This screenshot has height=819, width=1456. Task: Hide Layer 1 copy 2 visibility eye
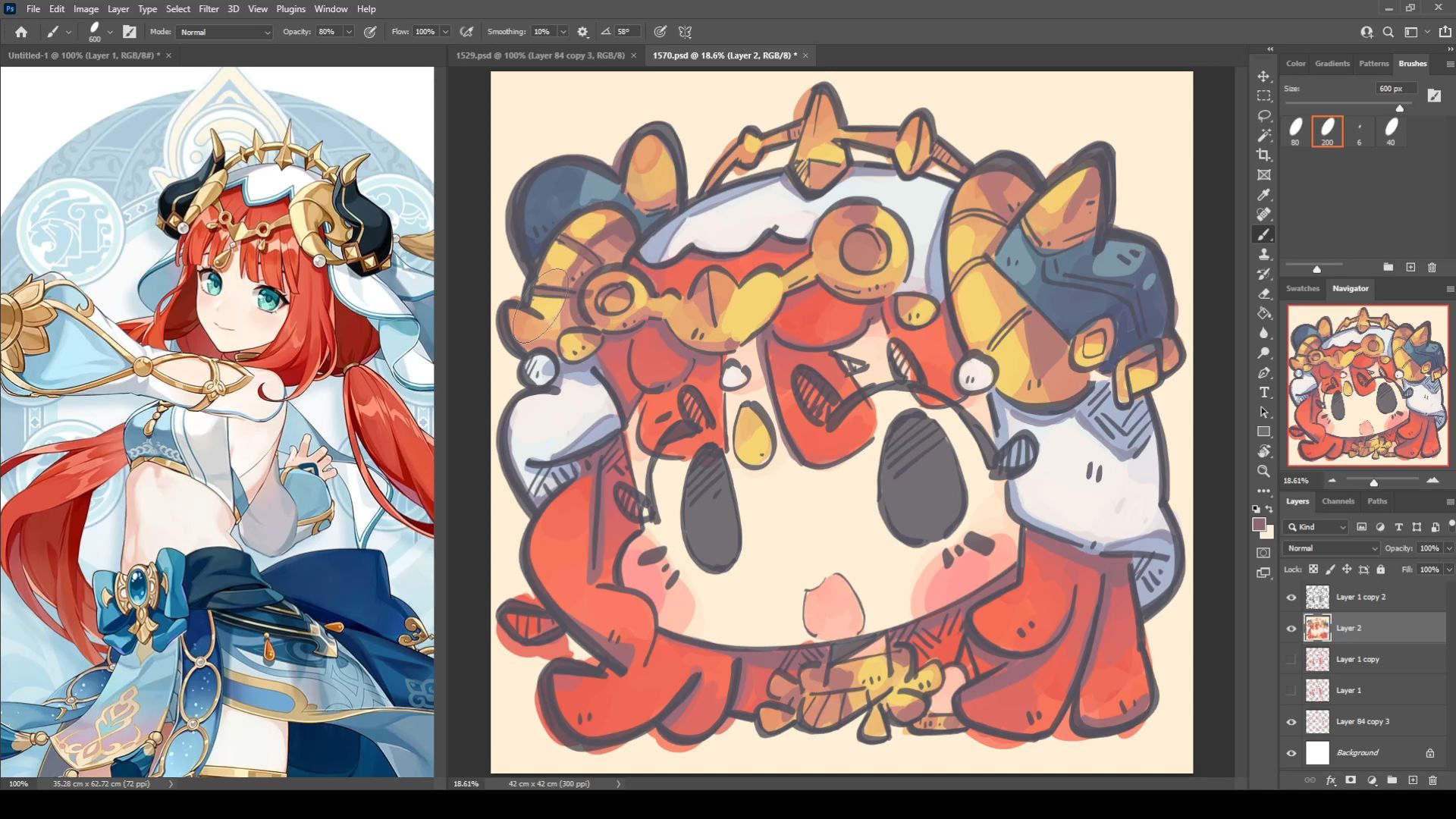1291,597
